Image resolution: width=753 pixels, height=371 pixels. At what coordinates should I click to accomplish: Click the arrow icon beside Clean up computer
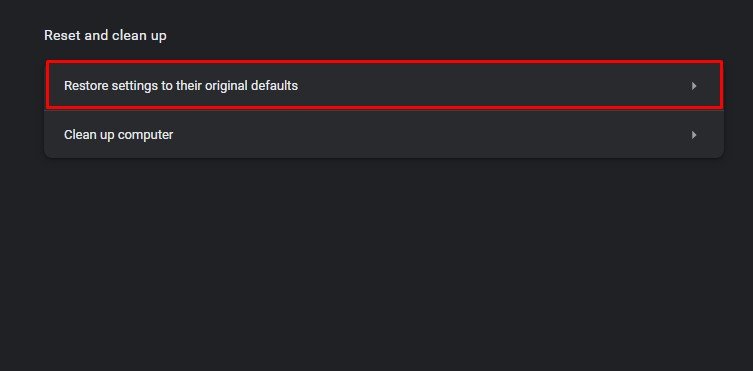[x=694, y=135]
